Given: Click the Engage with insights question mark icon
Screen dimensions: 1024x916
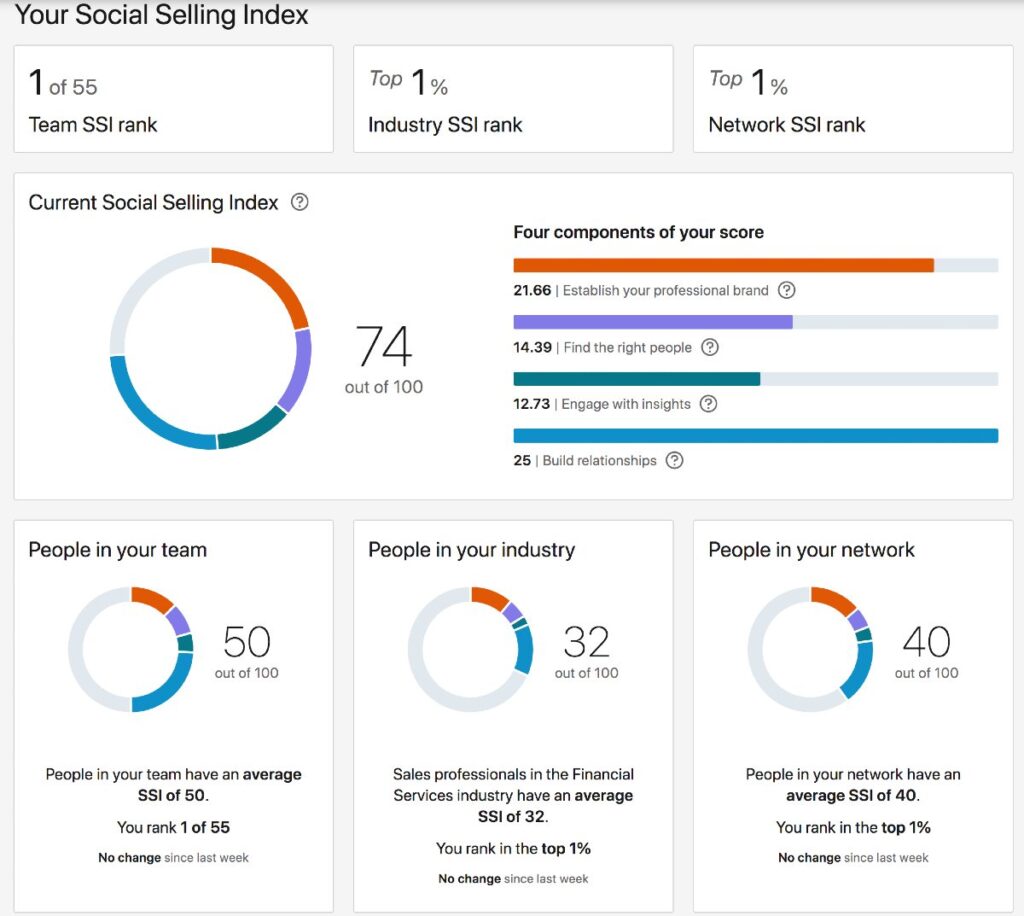Looking at the screenshot, I should [x=710, y=404].
